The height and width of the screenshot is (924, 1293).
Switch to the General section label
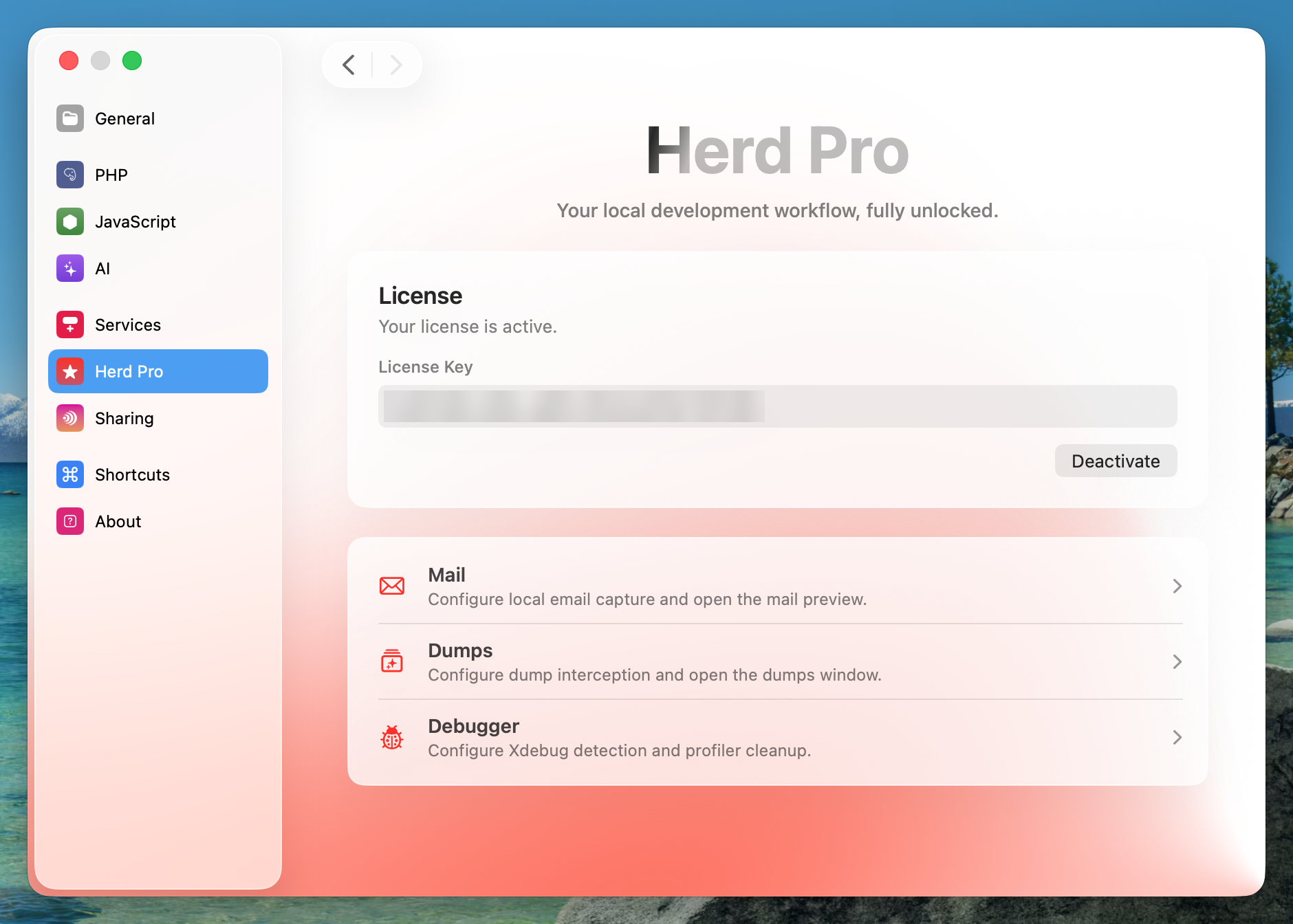click(x=124, y=118)
